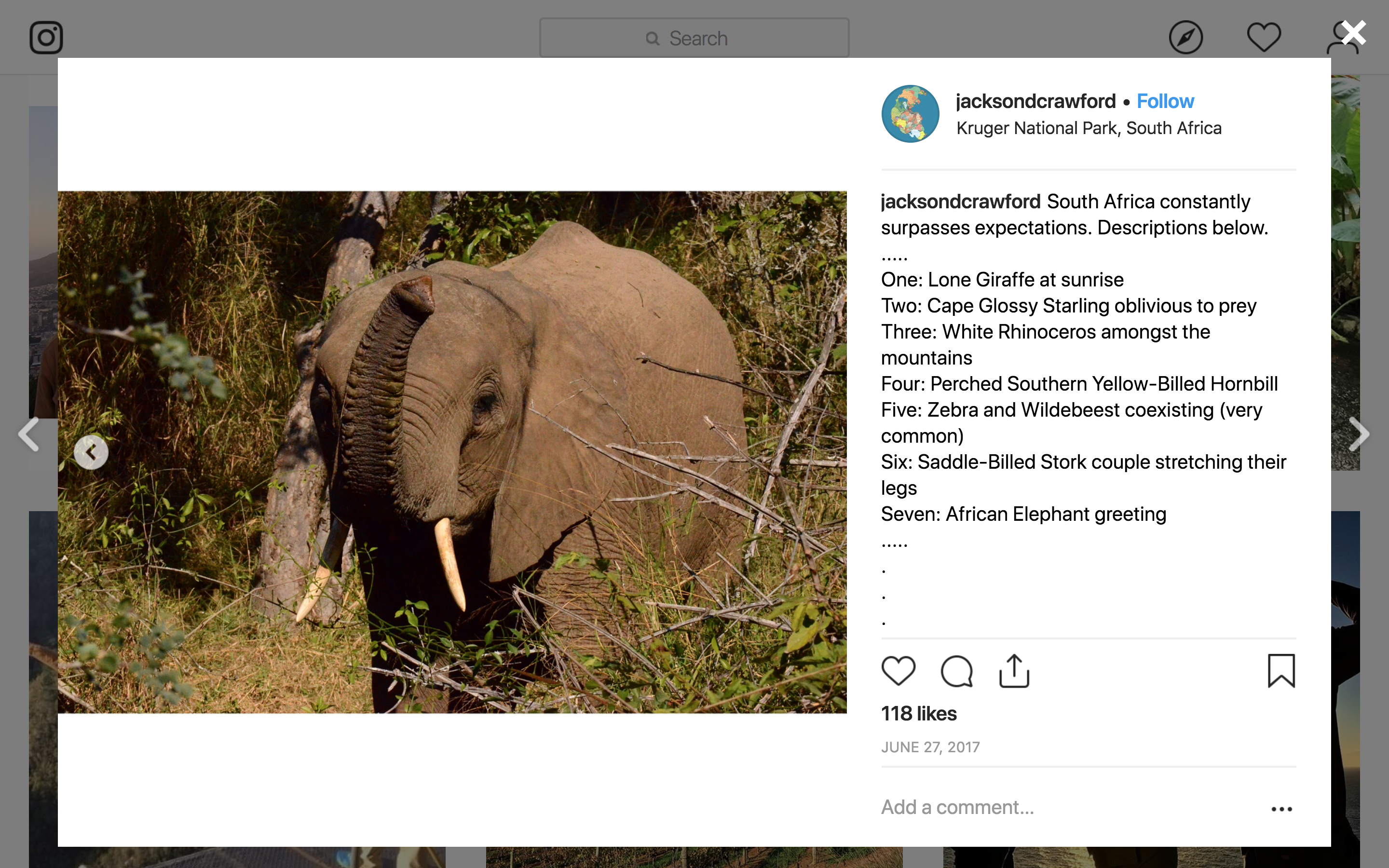
Task: Click jacksondcrawford globe profile picture
Action: [x=910, y=114]
